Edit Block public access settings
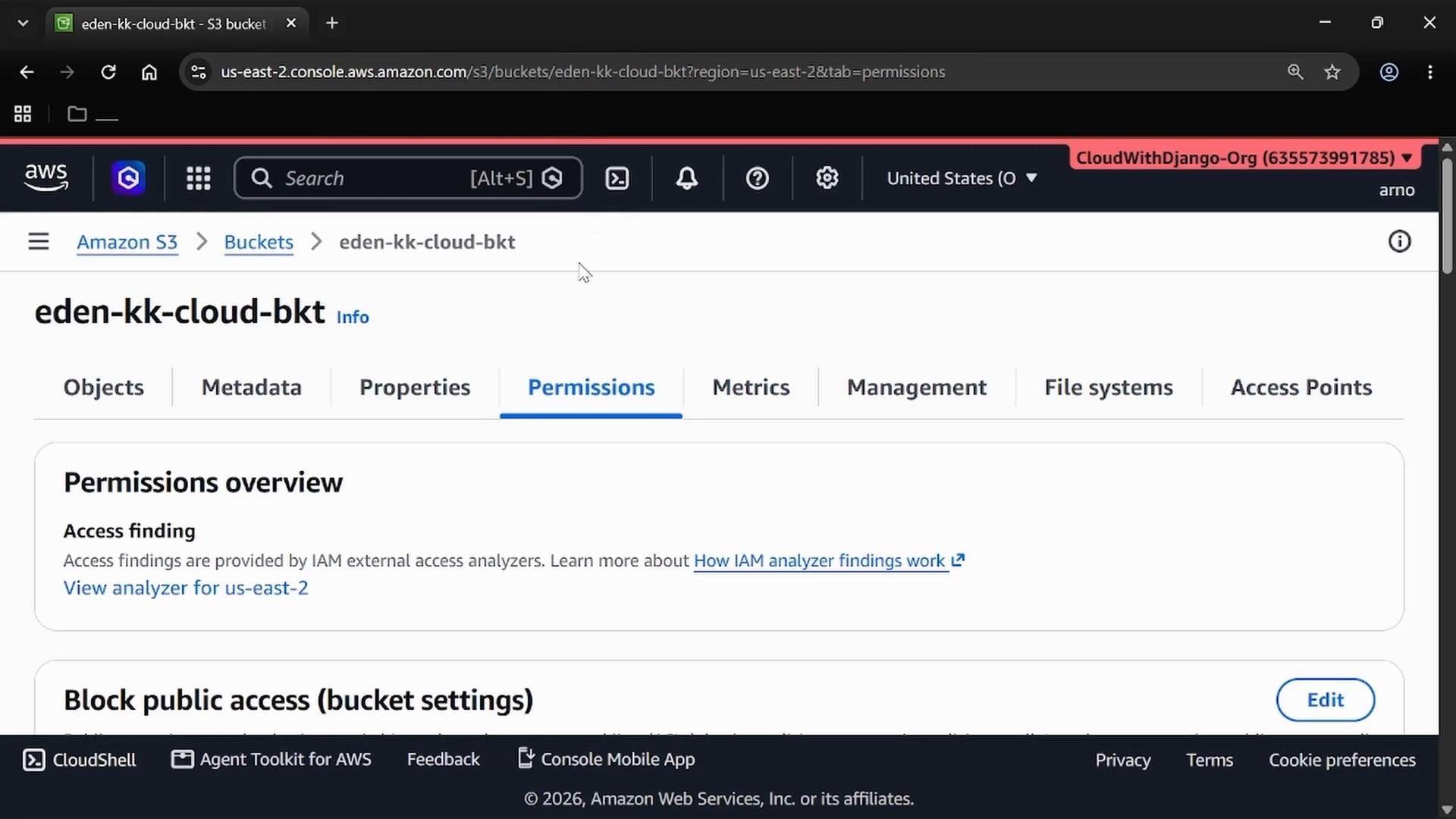 click(x=1325, y=700)
